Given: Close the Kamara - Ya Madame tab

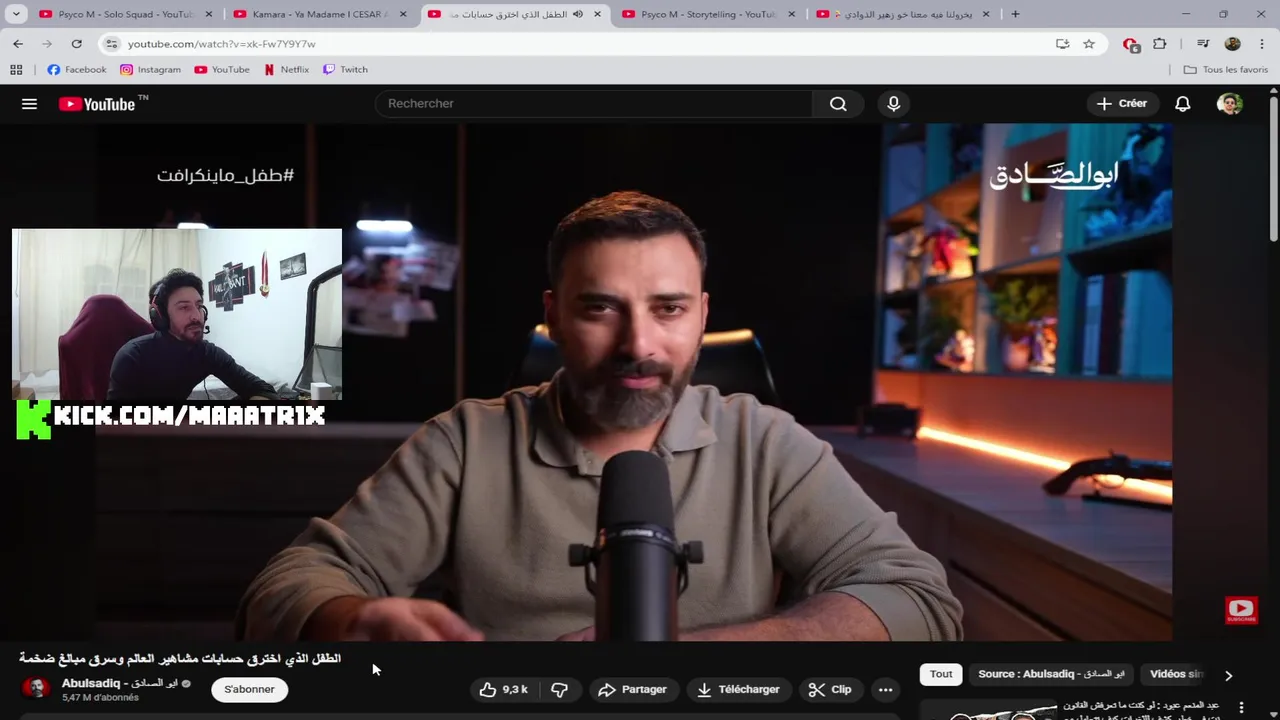Looking at the screenshot, I should click(x=403, y=14).
